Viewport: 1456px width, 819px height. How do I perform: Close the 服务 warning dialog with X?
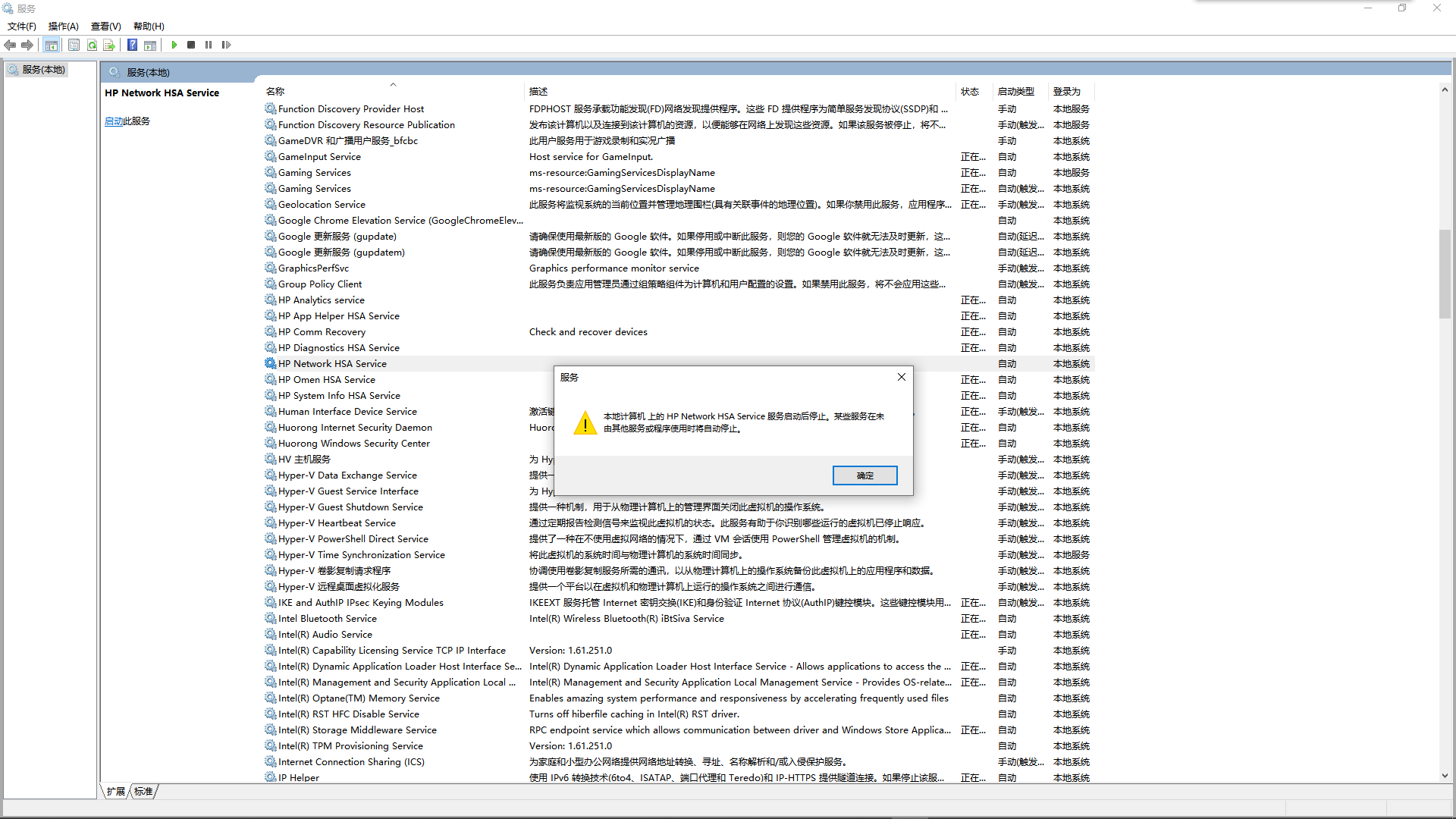[901, 377]
